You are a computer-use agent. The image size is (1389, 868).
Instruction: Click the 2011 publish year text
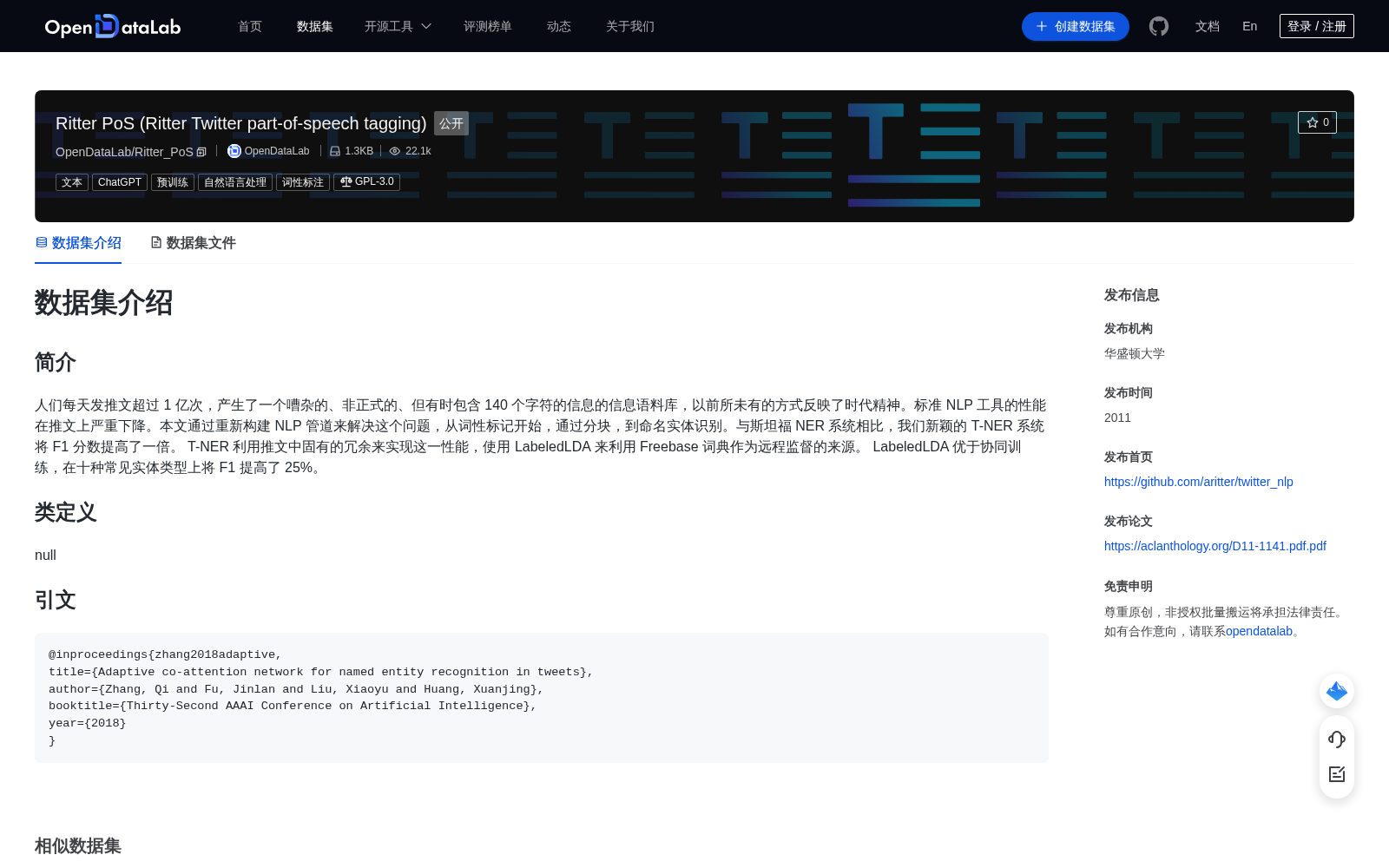(x=1117, y=418)
